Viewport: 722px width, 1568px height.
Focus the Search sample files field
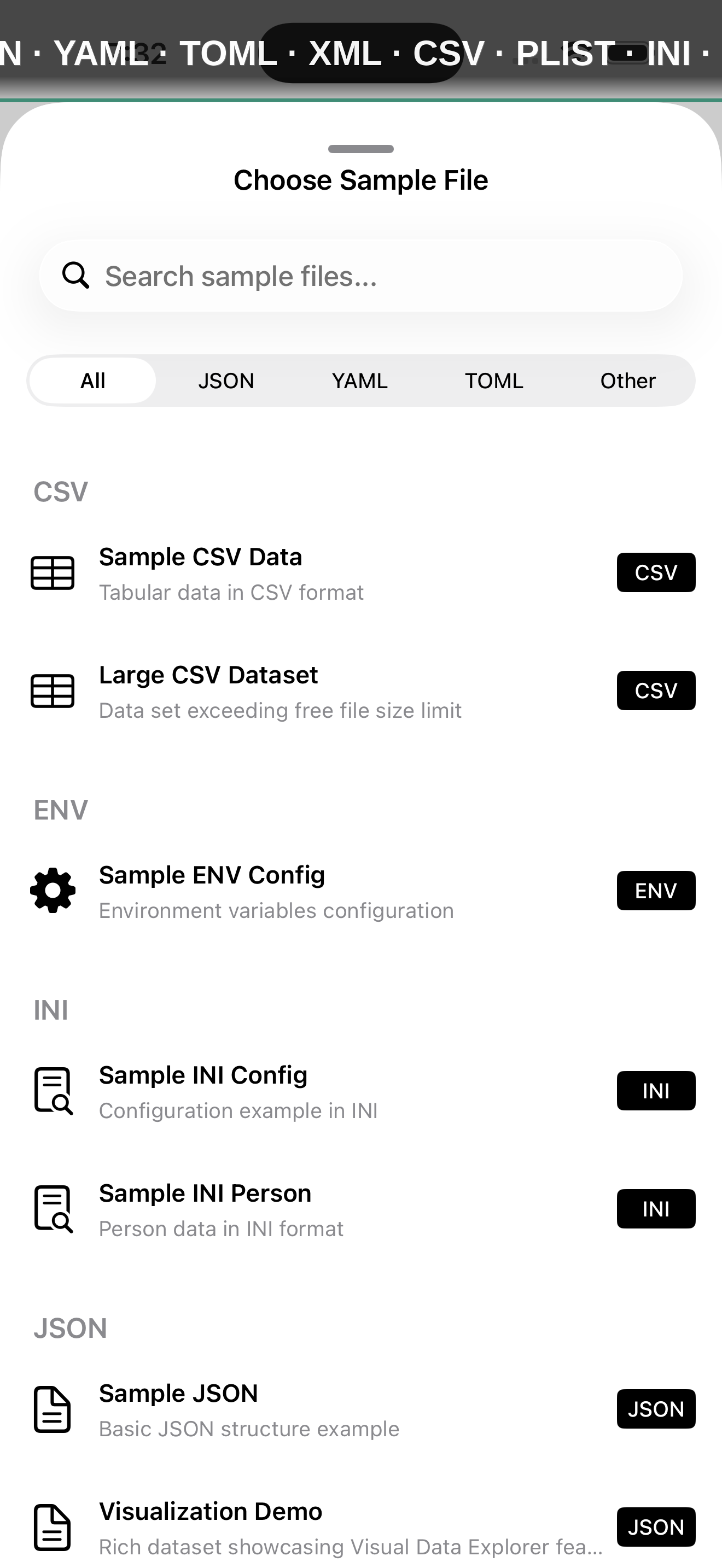click(377, 276)
